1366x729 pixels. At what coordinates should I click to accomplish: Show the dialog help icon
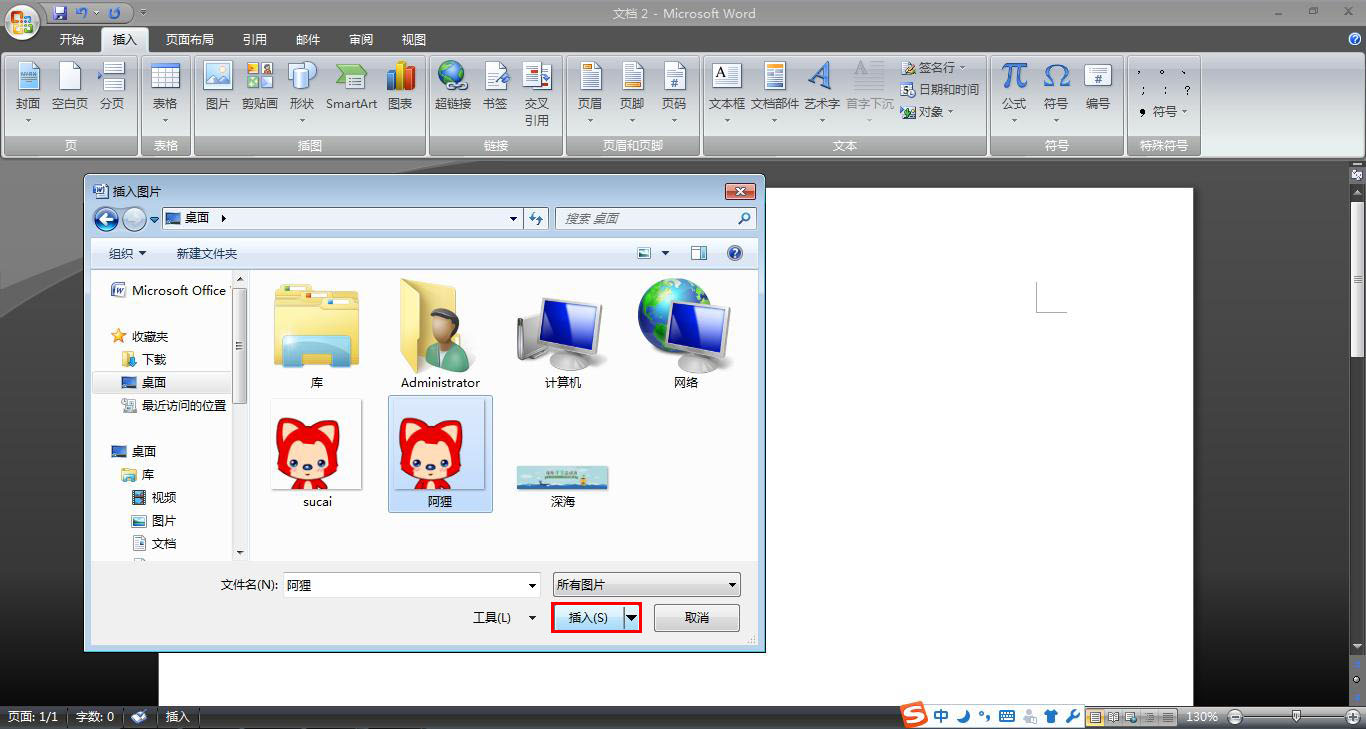pyautogui.click(x=735, y=253)
